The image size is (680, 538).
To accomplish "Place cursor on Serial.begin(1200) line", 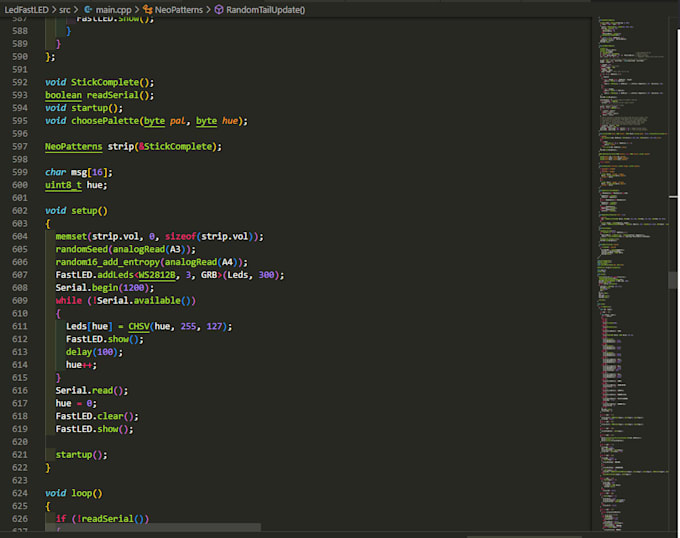I will click(100, 288).
